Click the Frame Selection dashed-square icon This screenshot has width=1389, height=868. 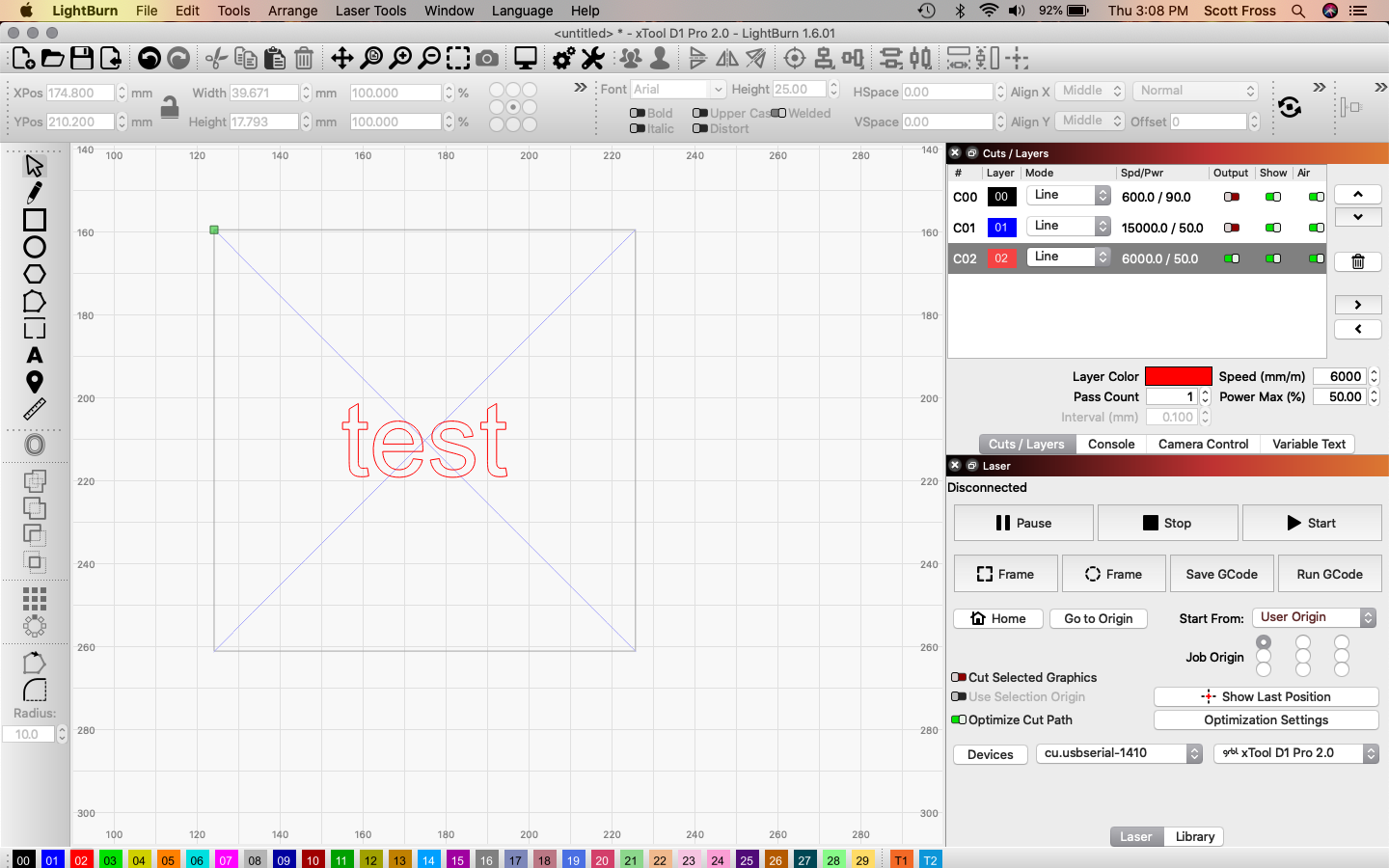[458, 59]
